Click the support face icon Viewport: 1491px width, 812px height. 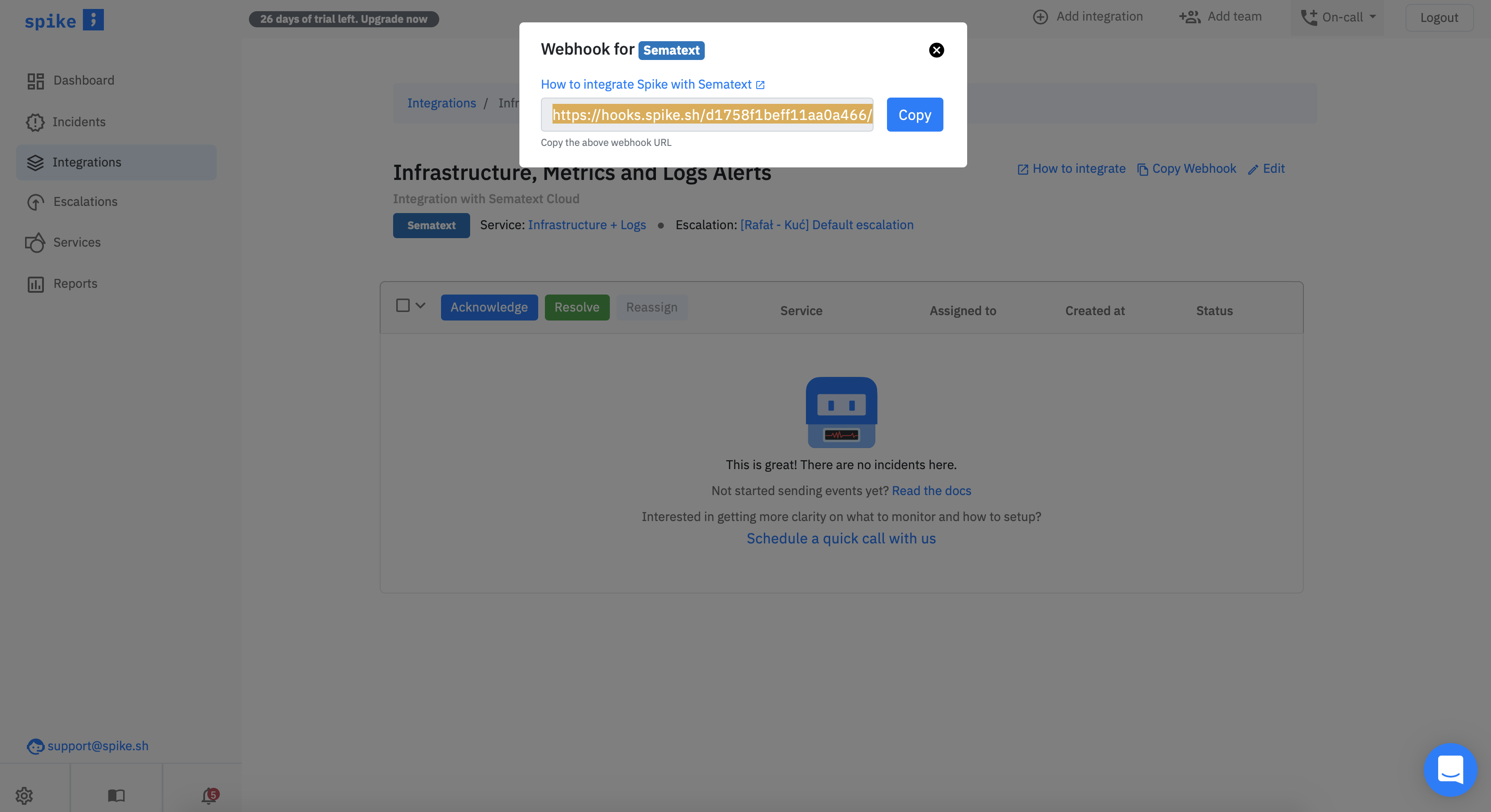[35, 746]
